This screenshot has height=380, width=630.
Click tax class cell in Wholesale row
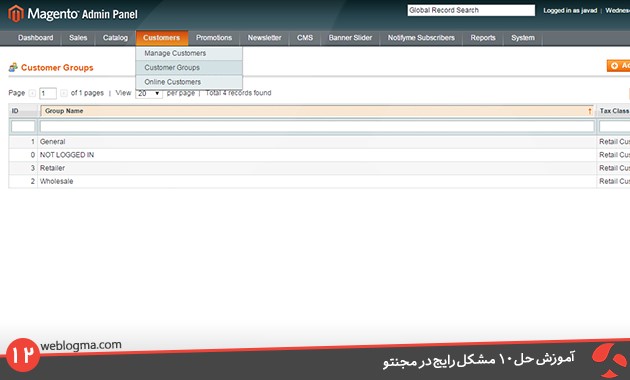pyautogui.click(x=614, y=182)
